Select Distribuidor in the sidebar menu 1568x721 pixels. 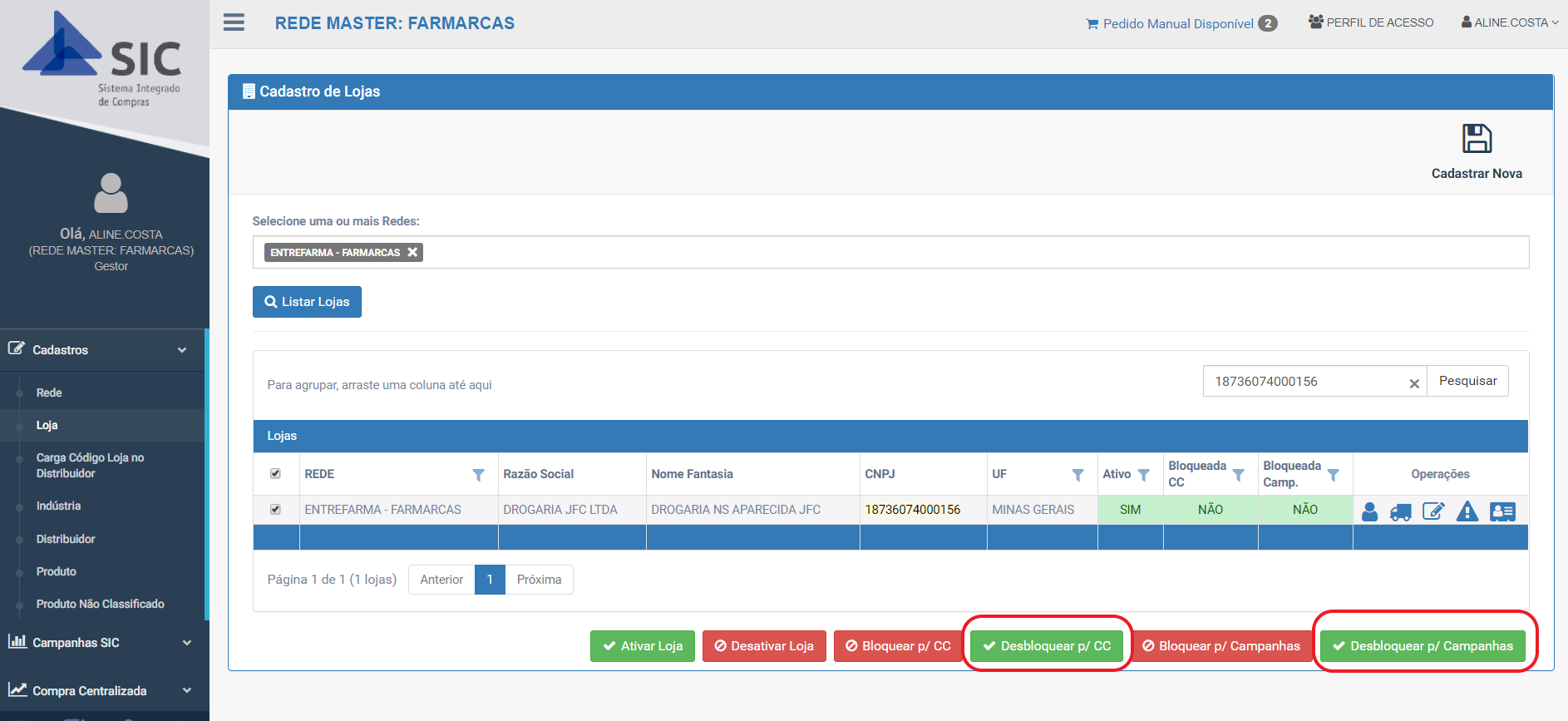click(x=66, y=539)
